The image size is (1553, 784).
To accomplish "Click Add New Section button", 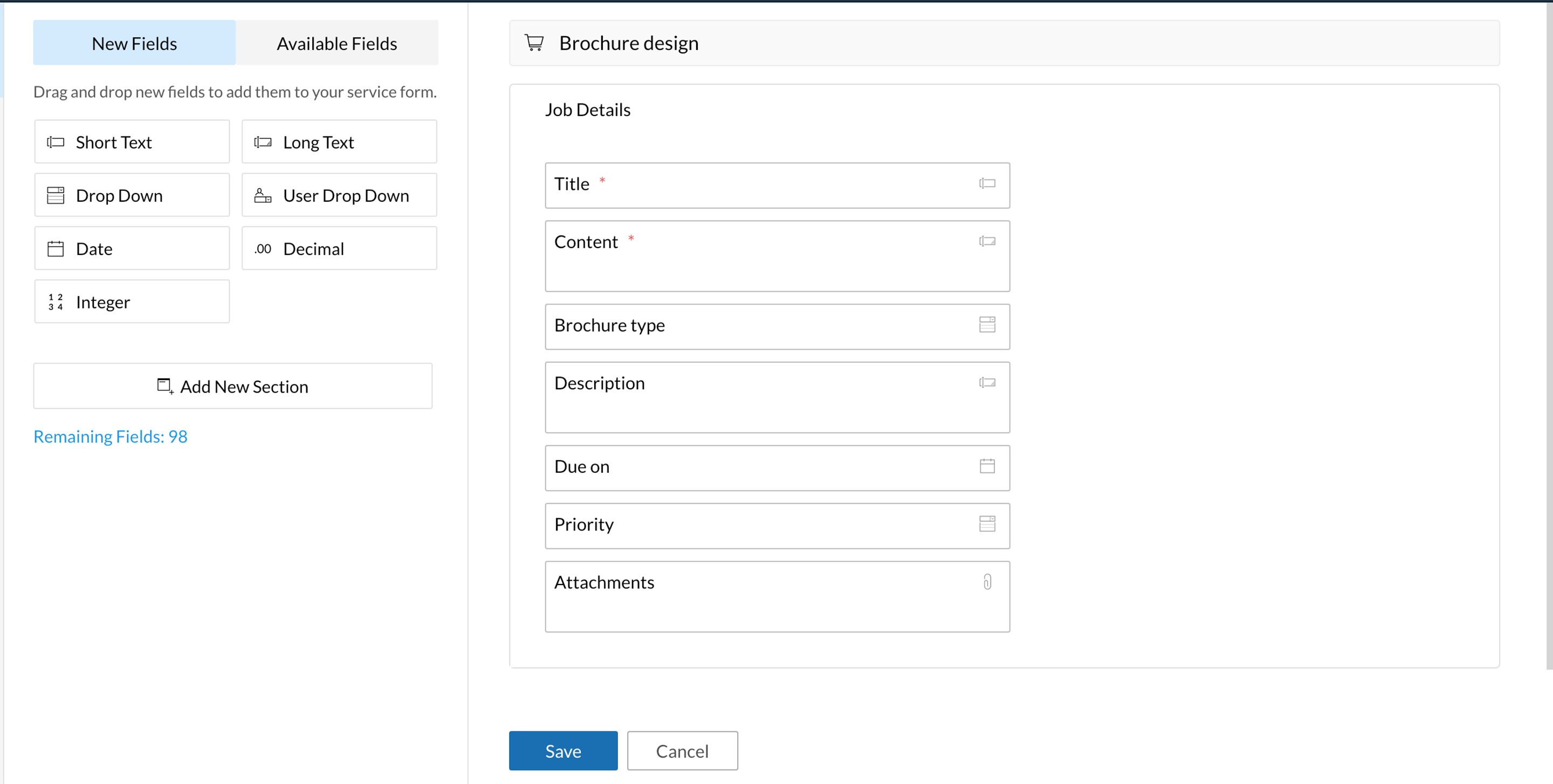I will (x=233, y=386).
